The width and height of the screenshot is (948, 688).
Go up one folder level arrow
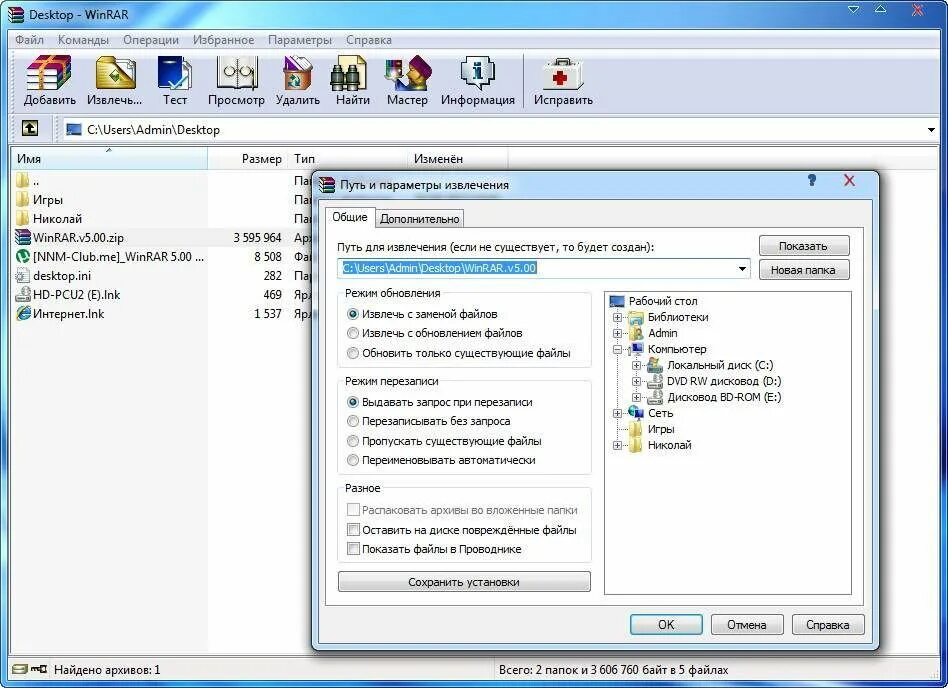30,128
